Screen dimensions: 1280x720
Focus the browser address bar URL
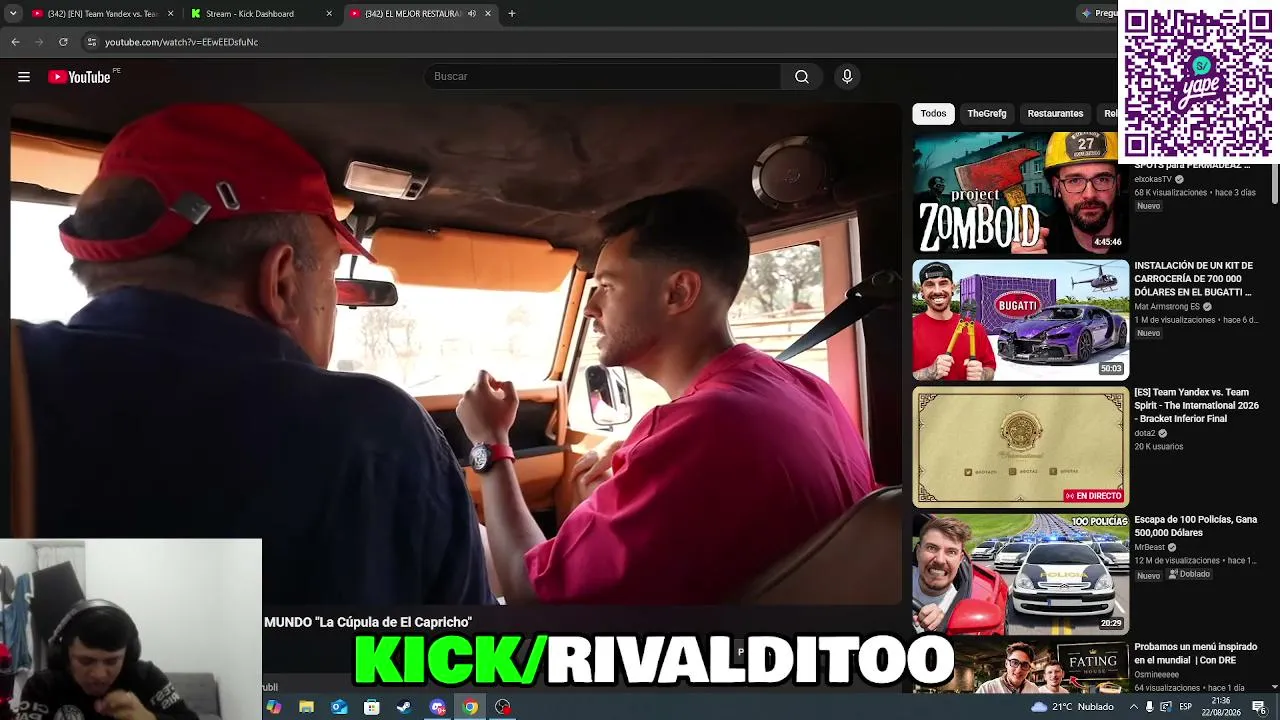[x=181, y=42]
